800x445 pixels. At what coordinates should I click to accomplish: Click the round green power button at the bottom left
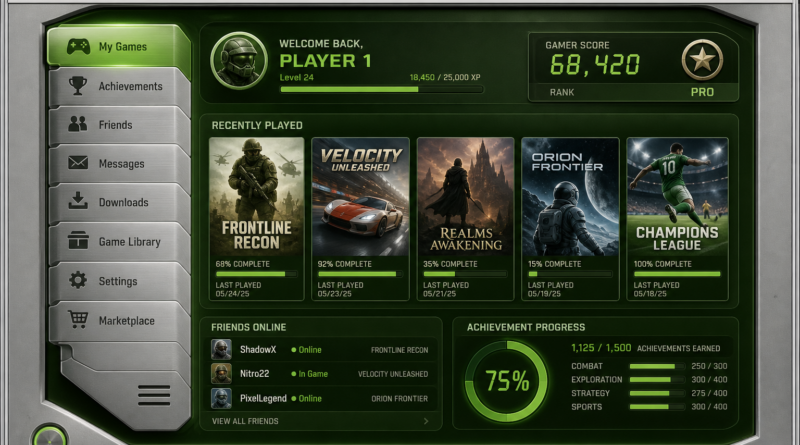click(49, 436)
